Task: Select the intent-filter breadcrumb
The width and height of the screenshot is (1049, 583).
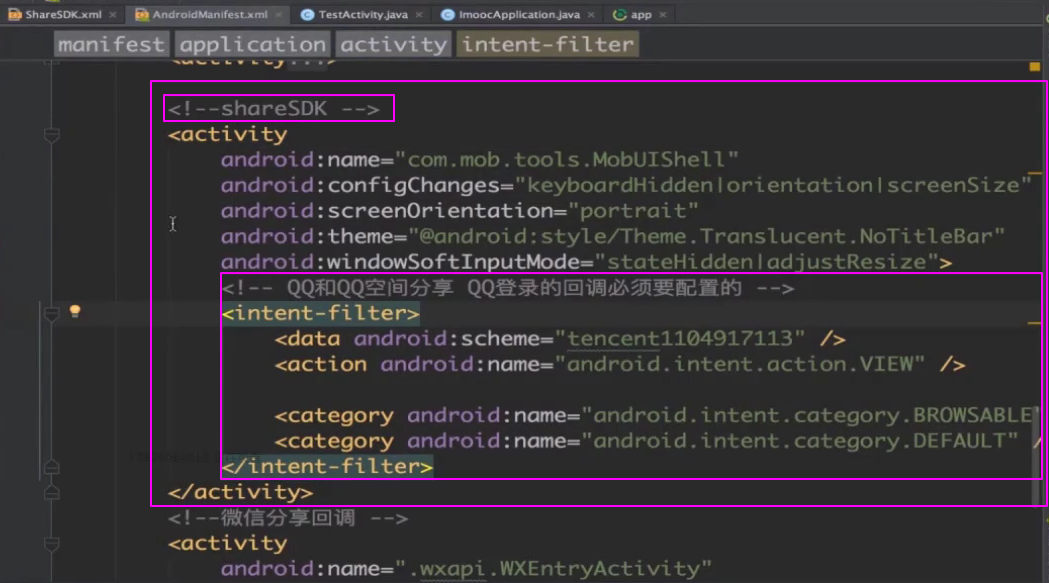Action: tap(548, 44)
